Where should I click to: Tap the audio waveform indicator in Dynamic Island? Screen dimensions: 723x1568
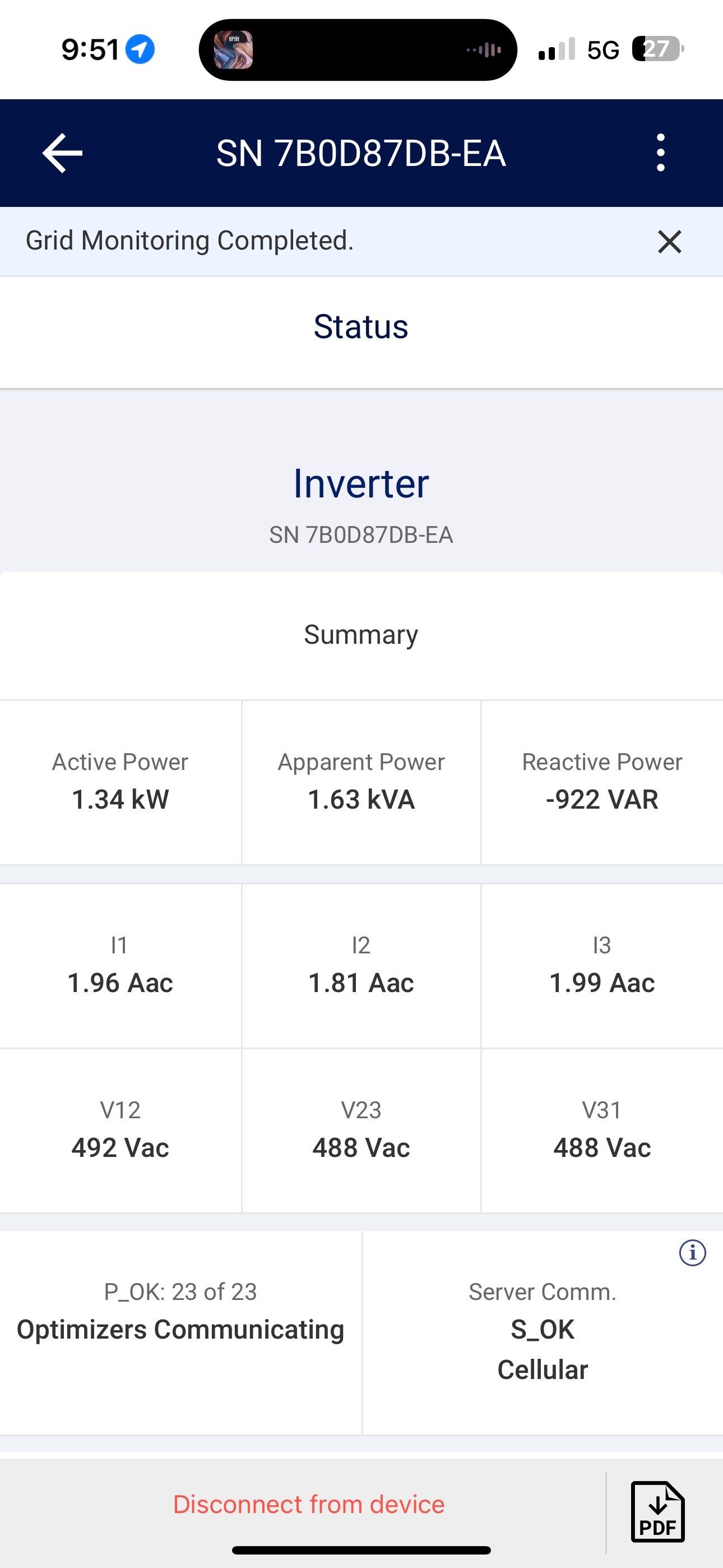(x=484, y=50)
